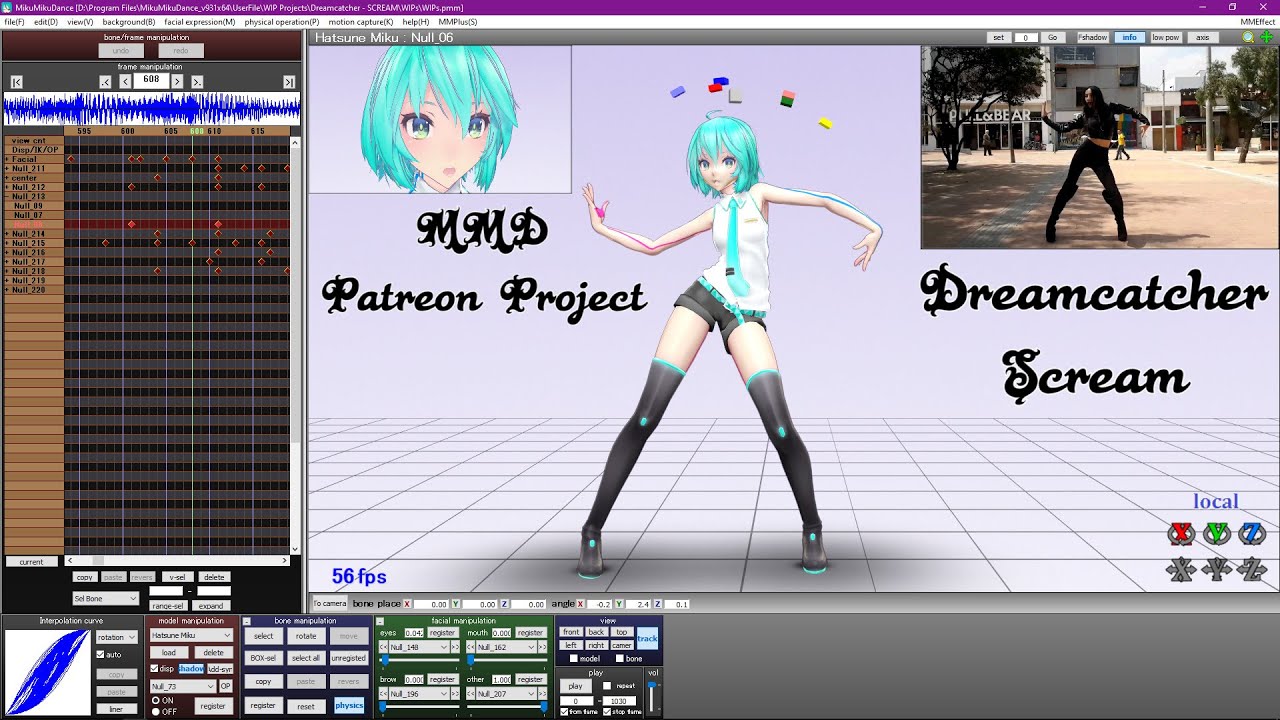1280x720 pixels.
Task: Click the local green Y rotation handle
Action: pos(1216,534)
